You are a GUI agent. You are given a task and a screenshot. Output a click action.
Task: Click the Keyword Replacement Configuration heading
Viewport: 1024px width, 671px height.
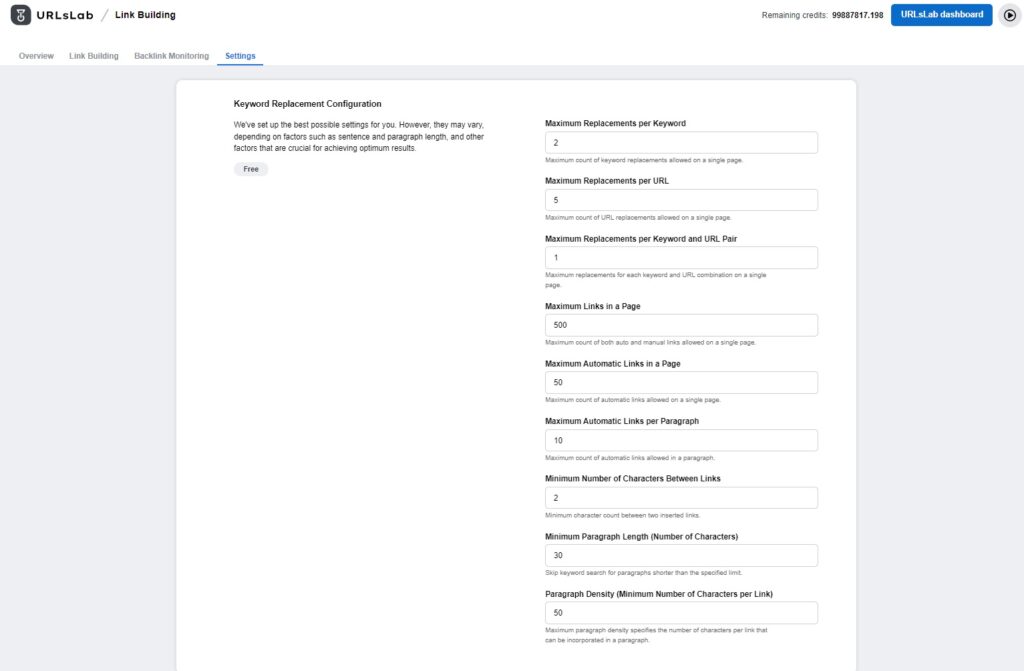[x=308, y=104]
